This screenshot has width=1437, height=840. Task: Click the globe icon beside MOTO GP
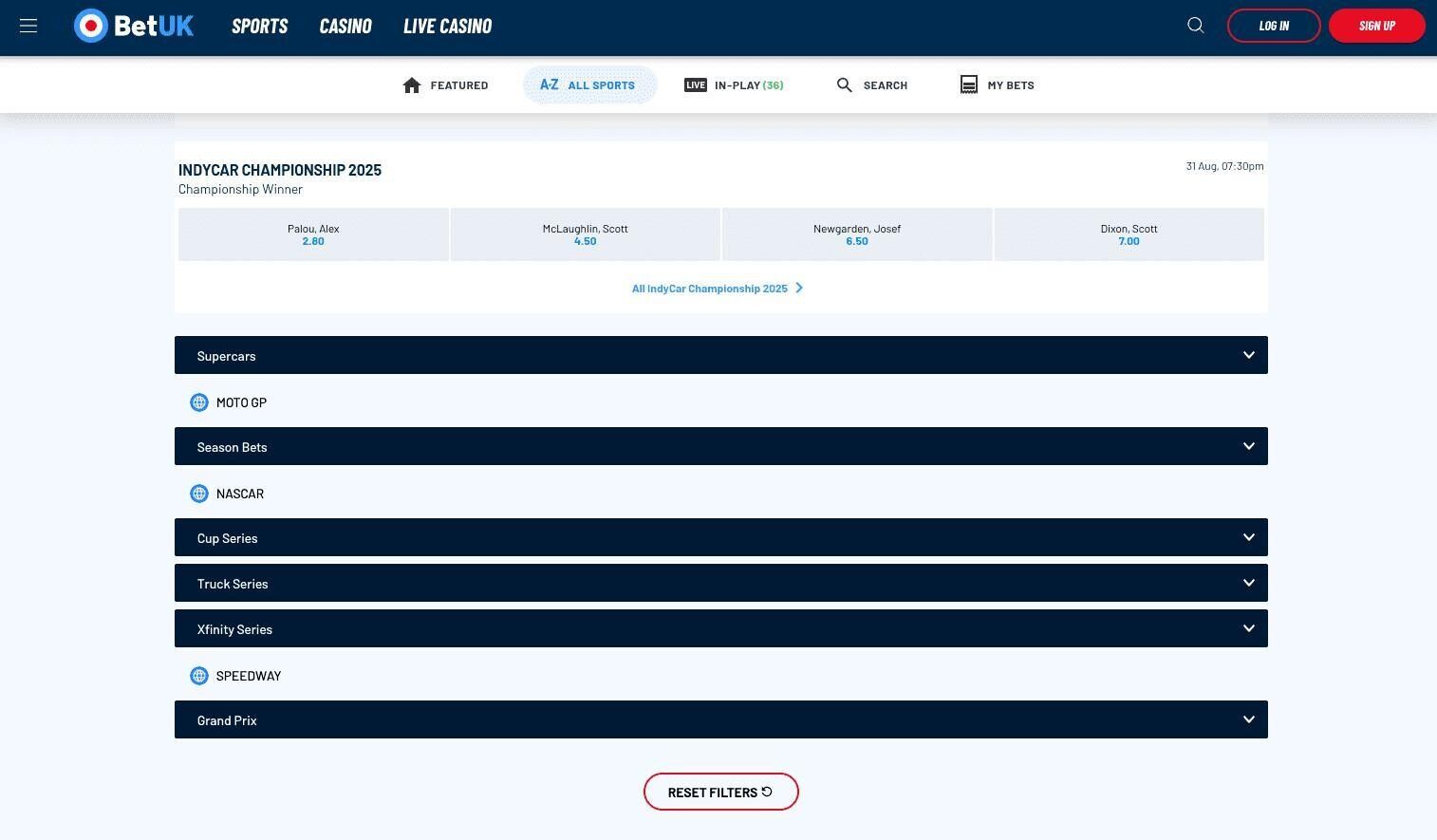click(199, 402)
